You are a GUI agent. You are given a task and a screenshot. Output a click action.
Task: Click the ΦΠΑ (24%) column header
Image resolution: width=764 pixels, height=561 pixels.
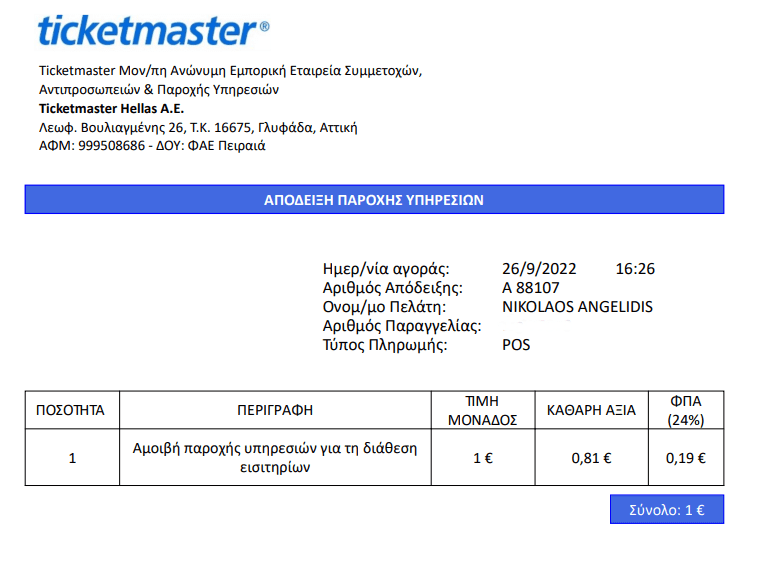[x=686, y=410]
